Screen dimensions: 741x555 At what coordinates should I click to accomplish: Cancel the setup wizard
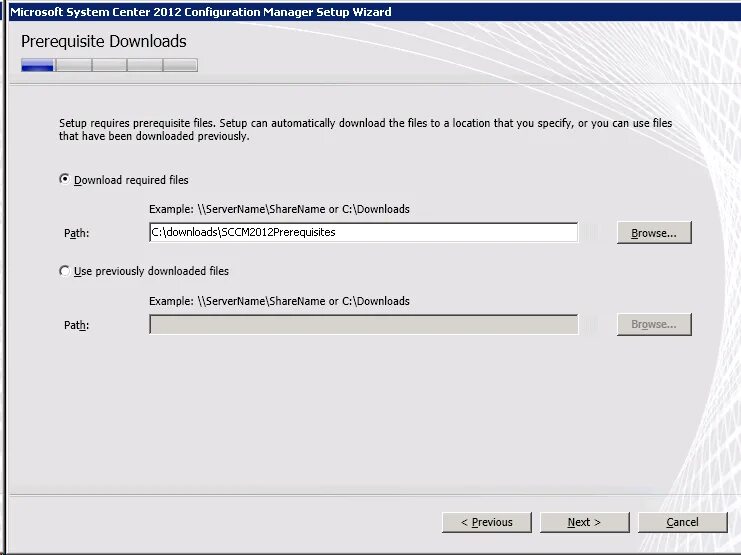(682, 522)
